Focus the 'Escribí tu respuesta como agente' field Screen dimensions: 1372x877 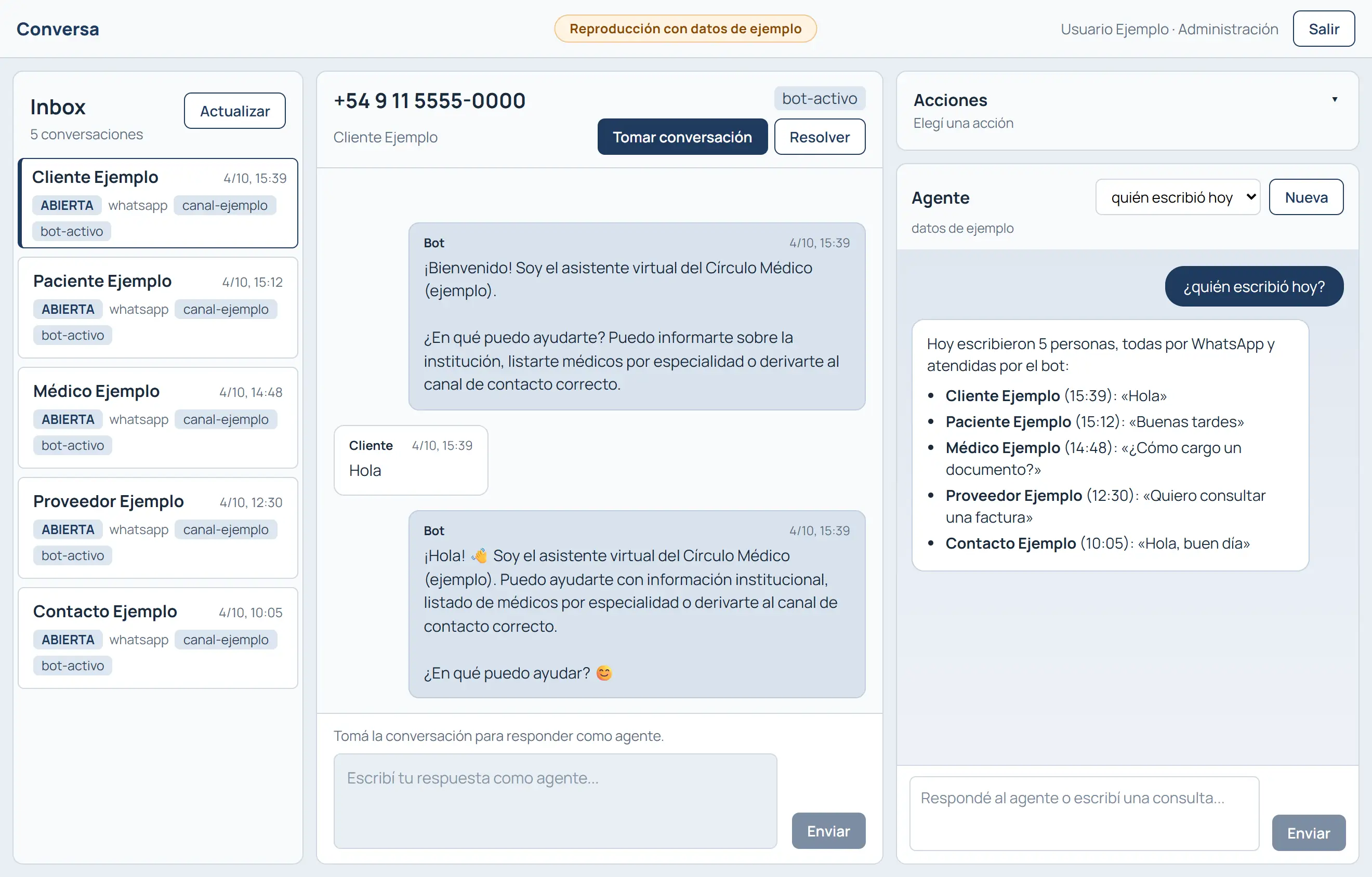point(555,801)
